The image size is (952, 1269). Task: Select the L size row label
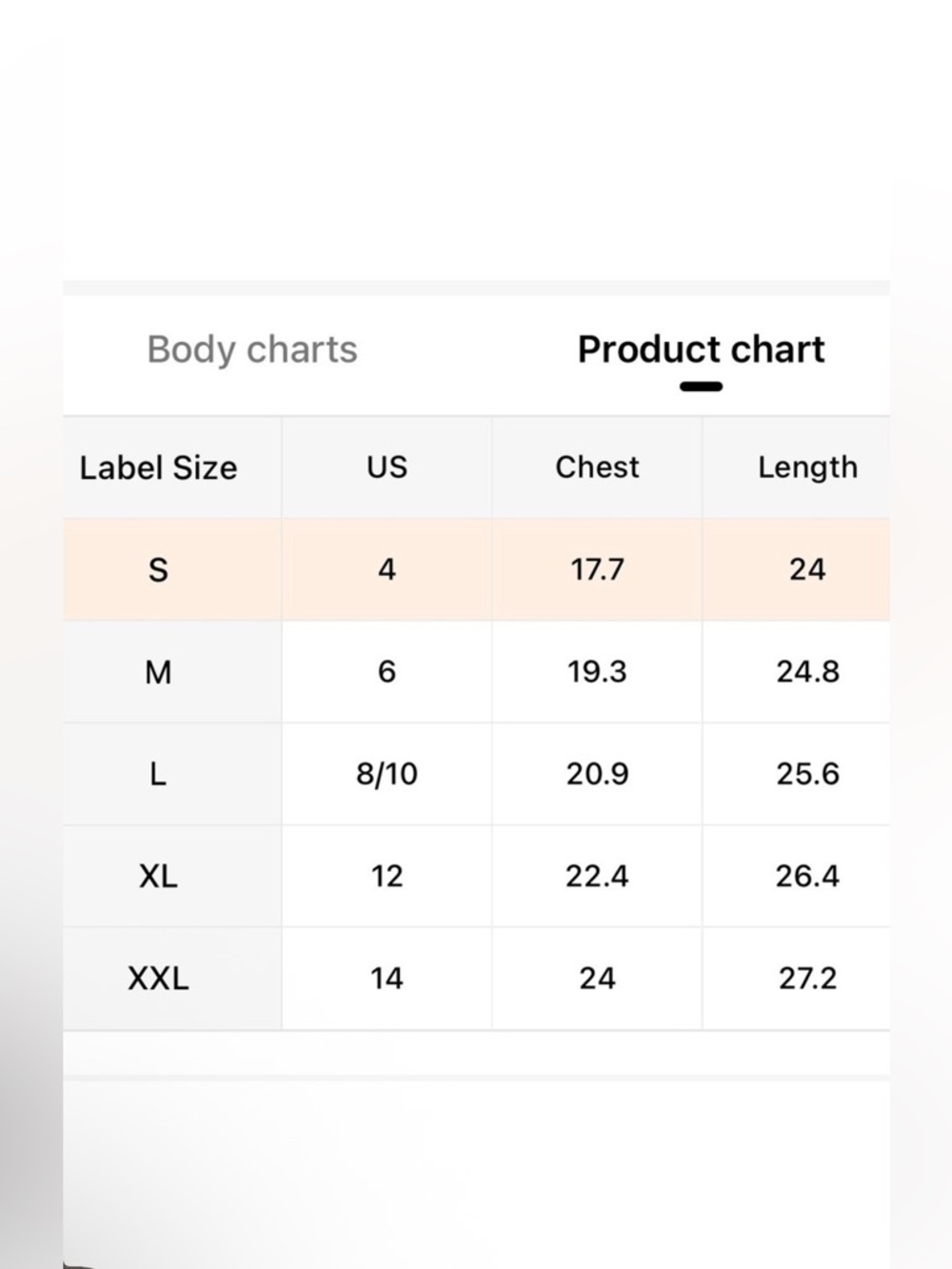coord(158,774)
